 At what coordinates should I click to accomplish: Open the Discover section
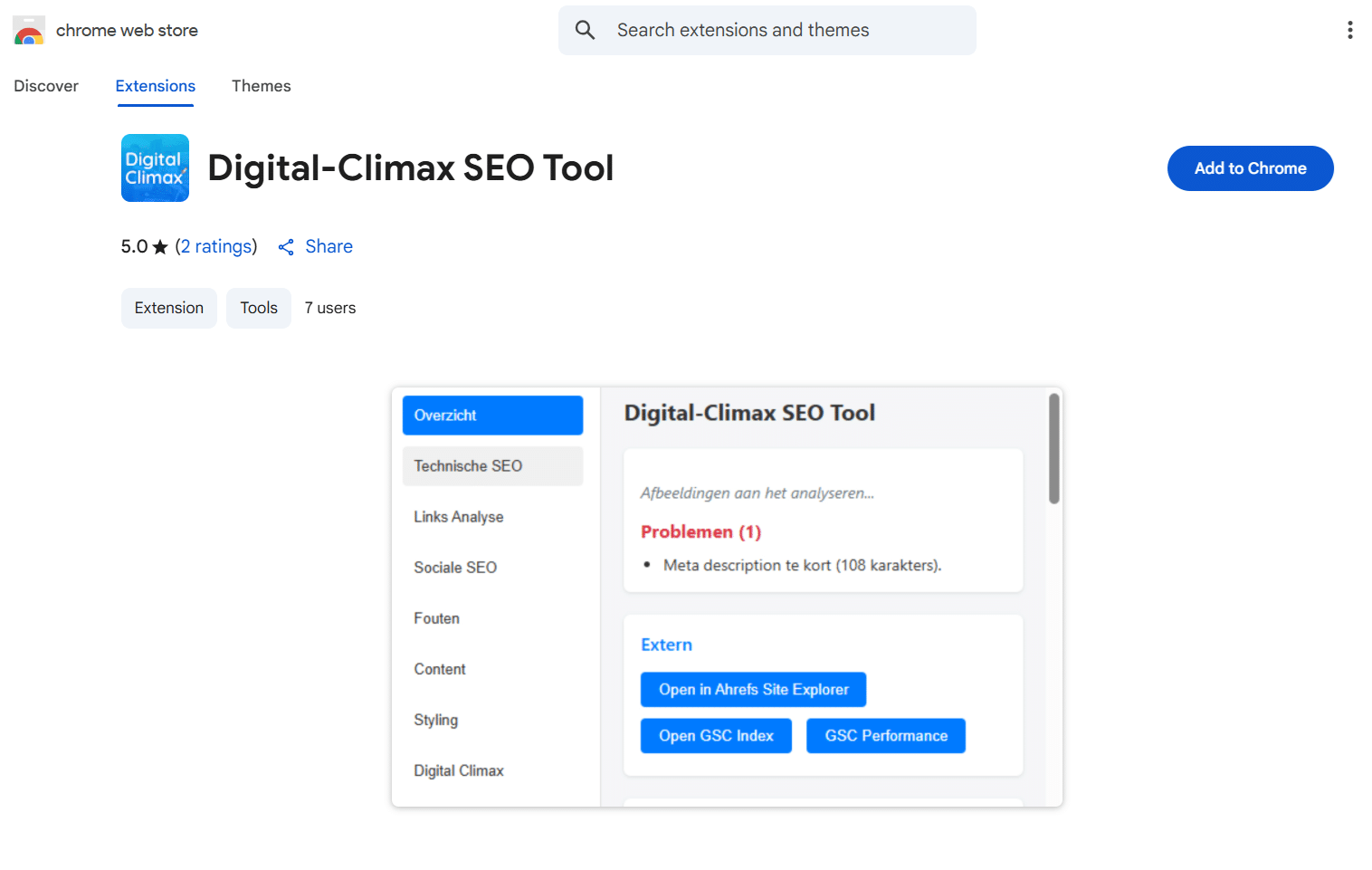(46, 86)
